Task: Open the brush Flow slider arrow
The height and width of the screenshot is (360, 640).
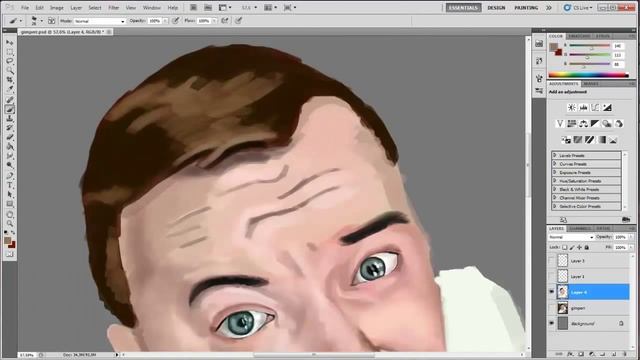Action: click(x=214, y=21)
